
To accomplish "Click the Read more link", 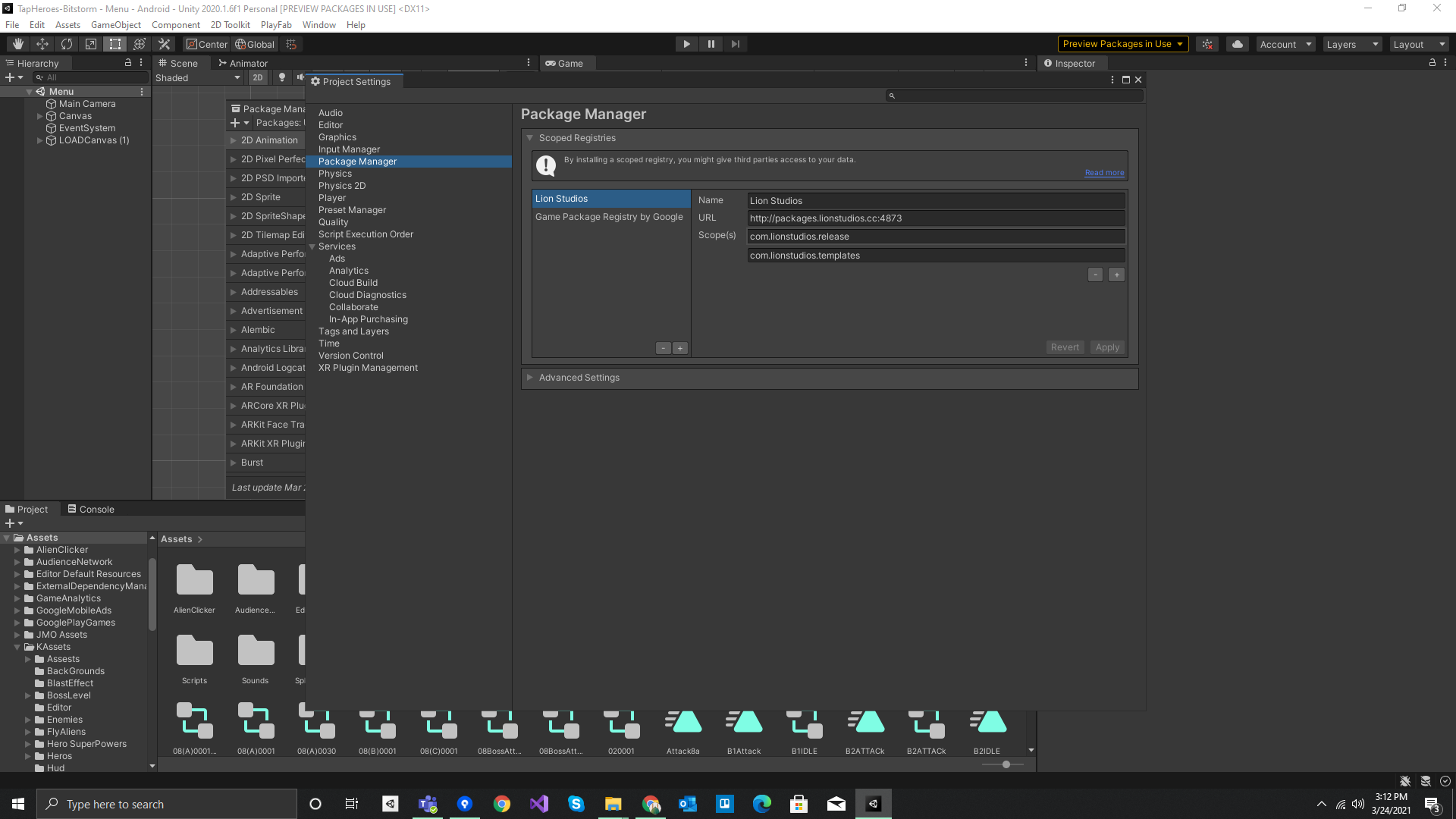I will point(1104,173).
